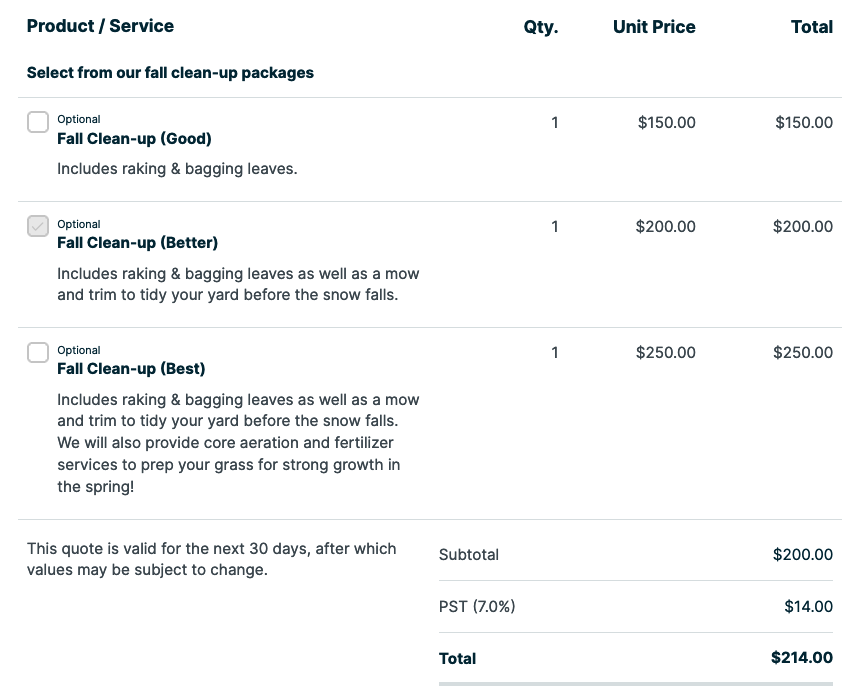Enable the Fall Clean-up (Best) optional checkbox

[37, 352]
